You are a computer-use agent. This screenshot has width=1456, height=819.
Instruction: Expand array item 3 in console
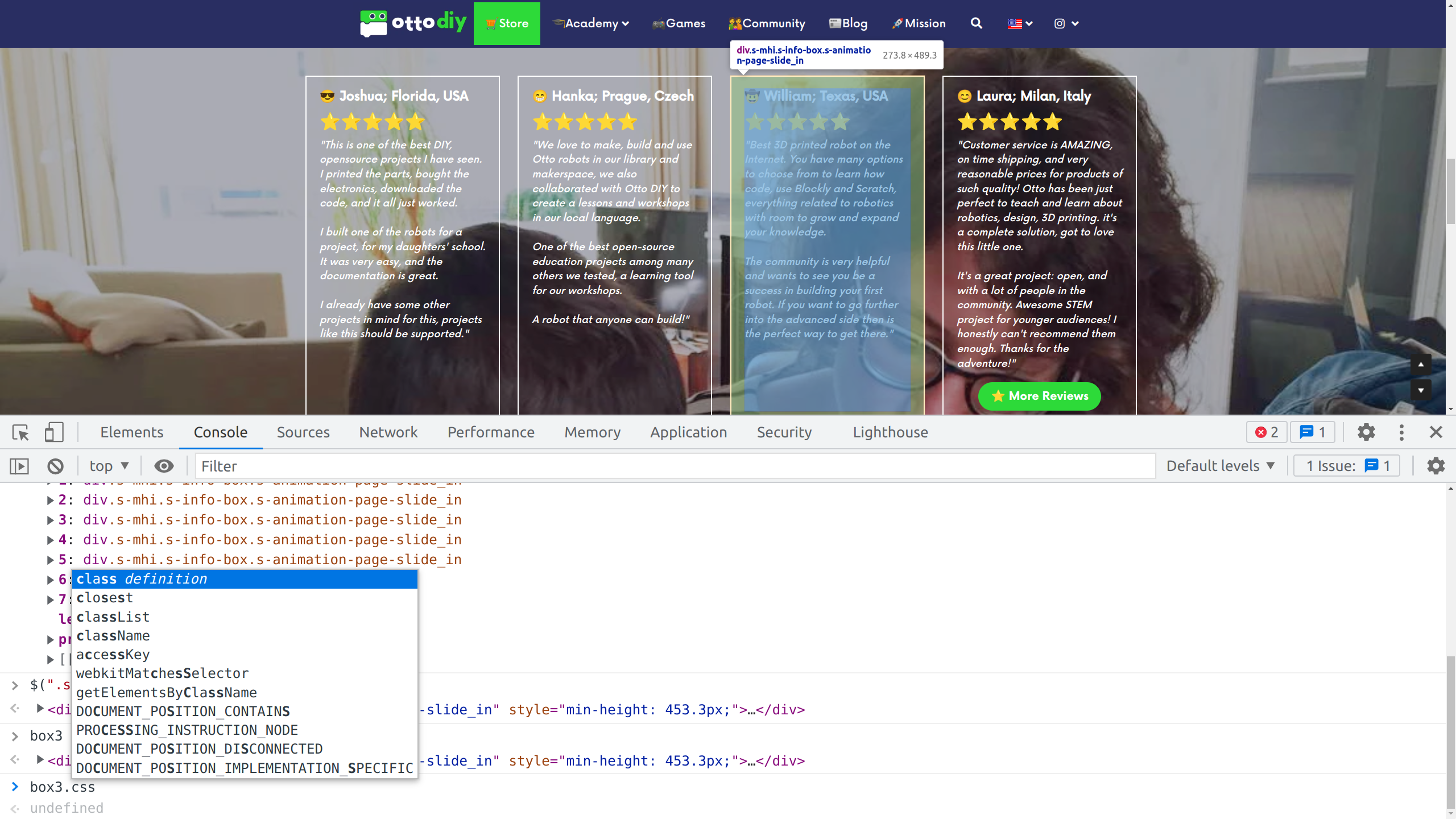pyautogui.click(x=50, y=520)
